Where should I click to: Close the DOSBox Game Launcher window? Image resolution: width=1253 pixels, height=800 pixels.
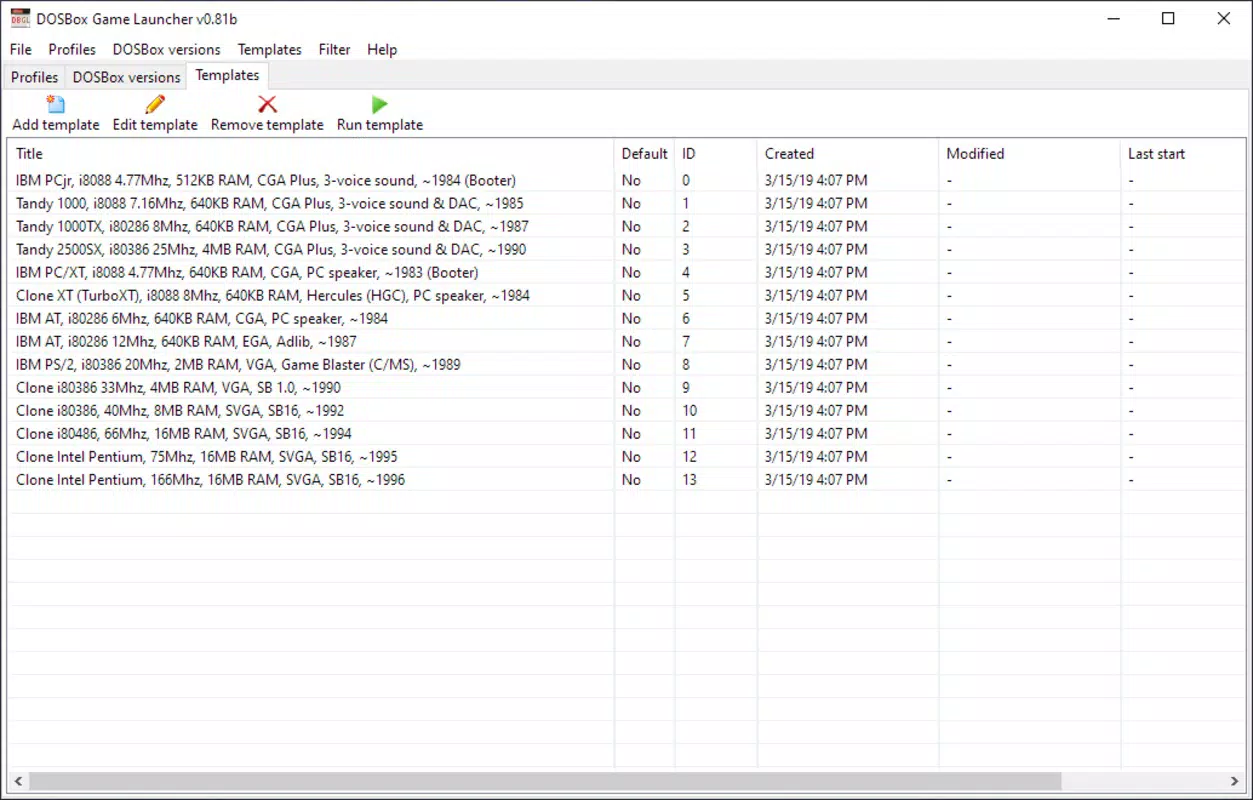(1224, 18)
